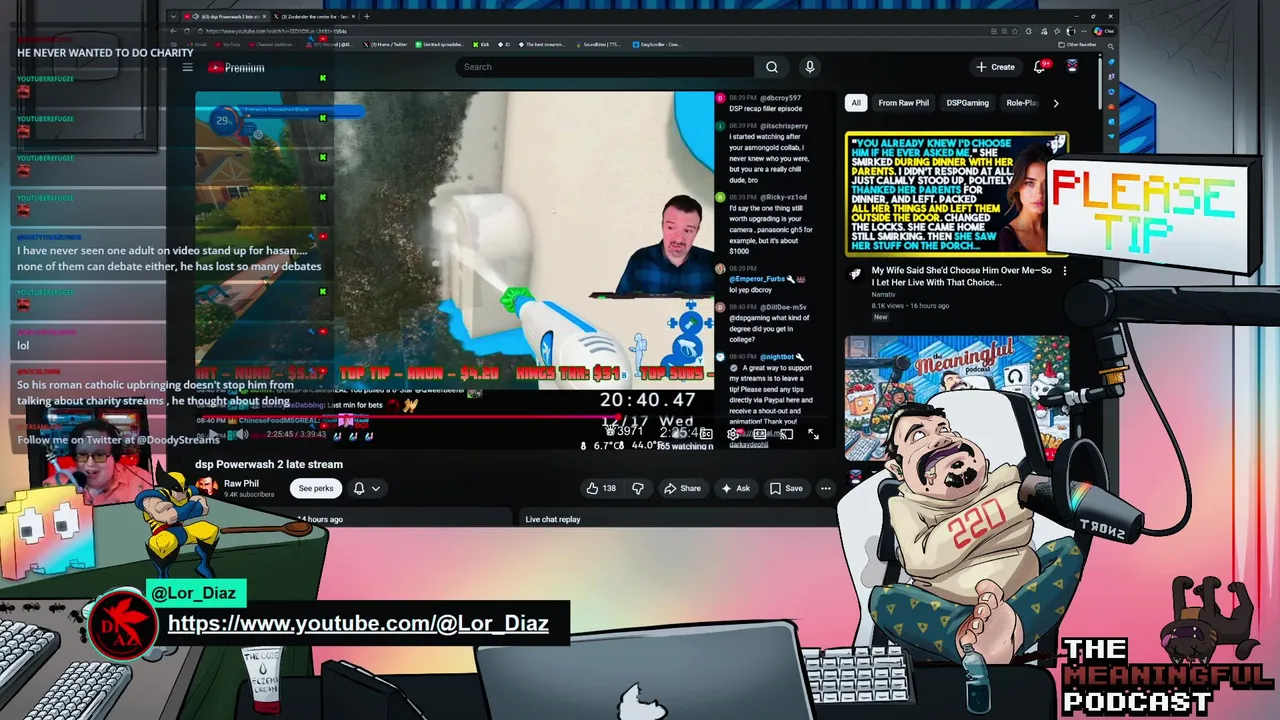Open YouTube notifications bell
The width and height of the screenshot is (1280, 720).
pos(1040,66)
